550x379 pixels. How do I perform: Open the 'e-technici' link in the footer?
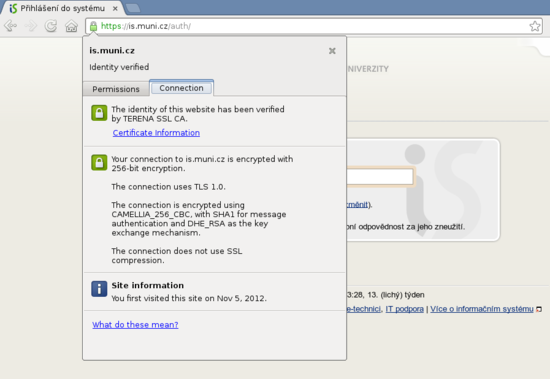coord(363,309)
